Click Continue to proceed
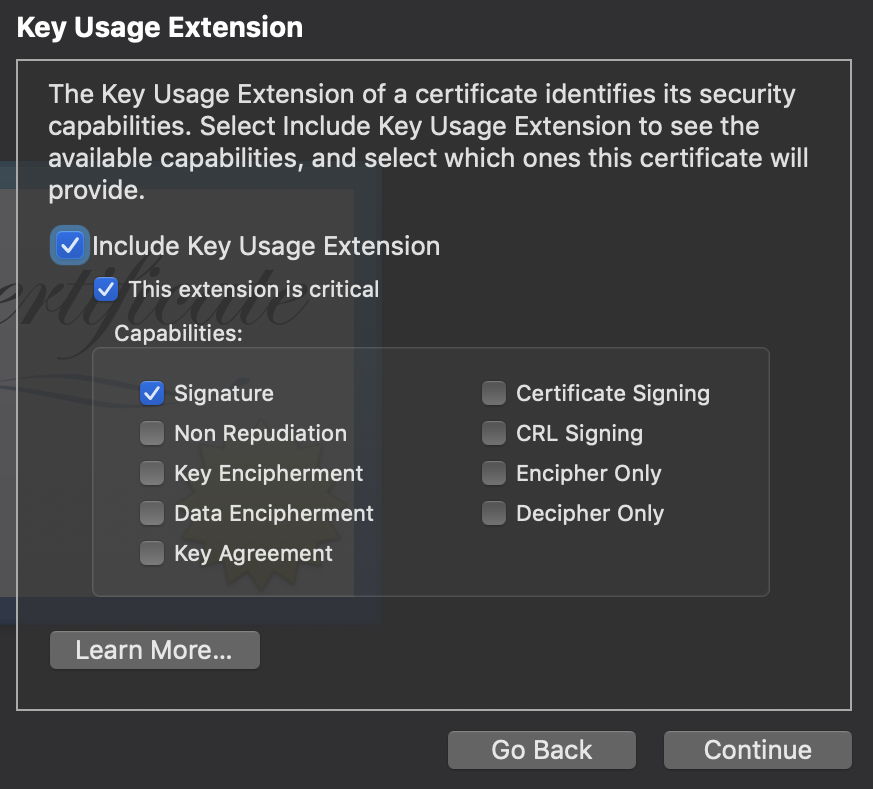This screenshot has width=873, height=789. 757,750
